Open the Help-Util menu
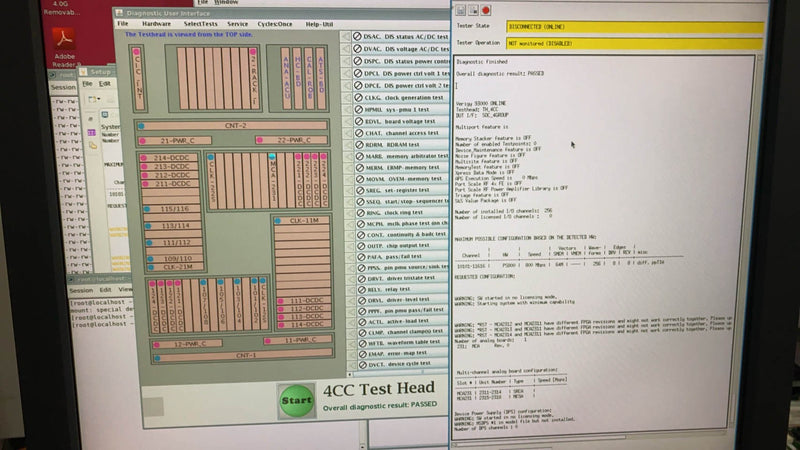This screenshot has height=450, width=800. click(x=319, y=23)
